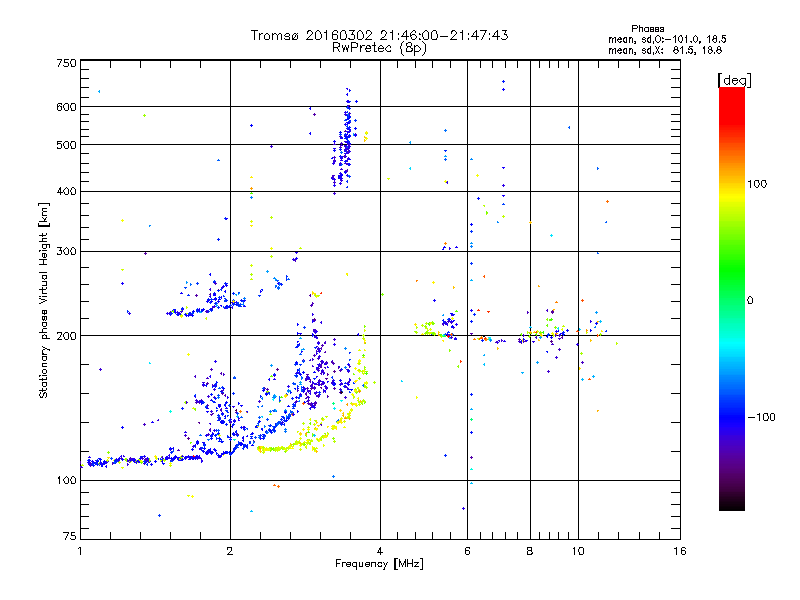This screenshot has width=800, height=600.
Task: Click the 'Phases' heading text
Action: (647, 29)
